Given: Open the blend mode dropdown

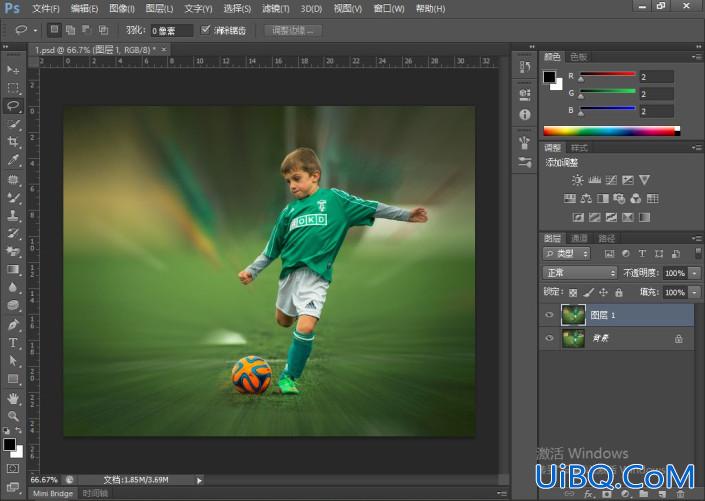Looking at the screenshot, I should tap(580, 273).
